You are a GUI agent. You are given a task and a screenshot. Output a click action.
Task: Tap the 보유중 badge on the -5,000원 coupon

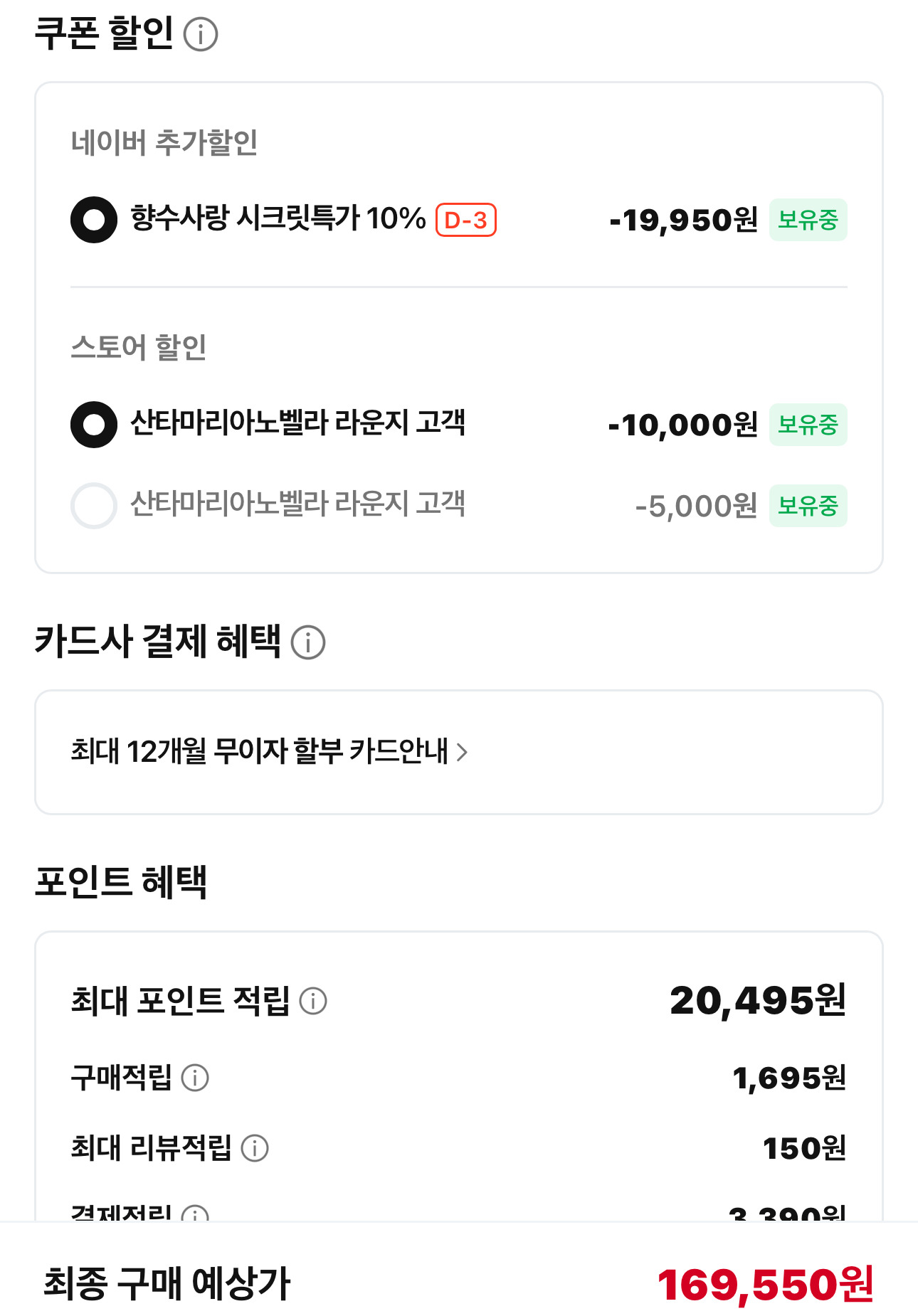(808, 506)
